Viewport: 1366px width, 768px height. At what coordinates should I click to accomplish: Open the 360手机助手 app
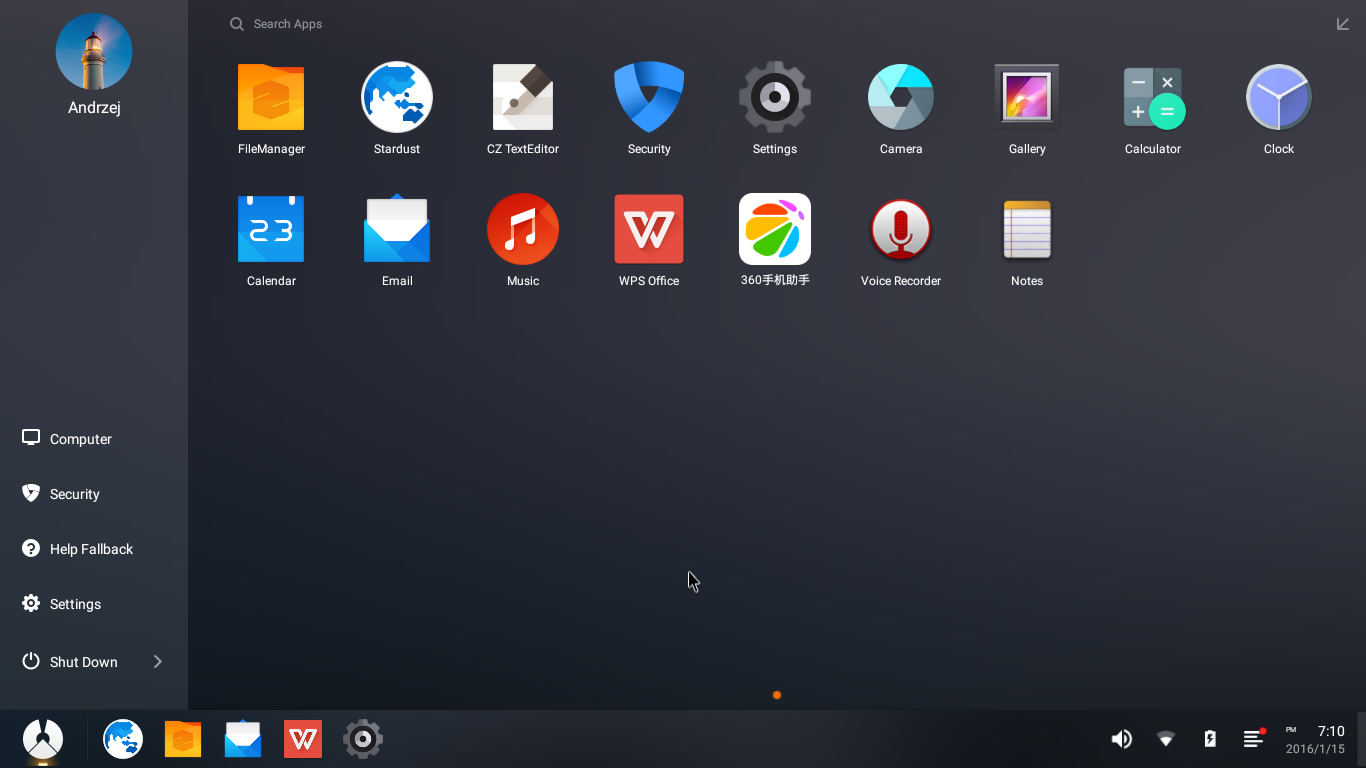775,229
